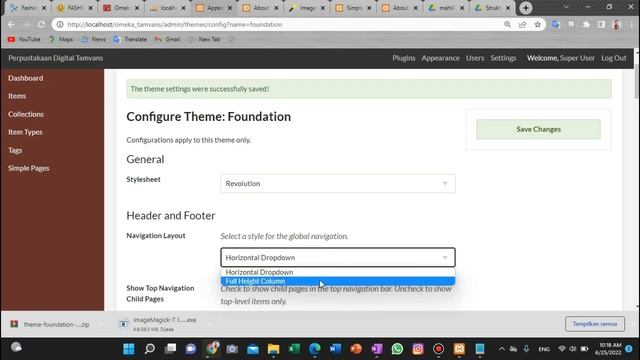Share this page via address bar icon

pos(522,24)
